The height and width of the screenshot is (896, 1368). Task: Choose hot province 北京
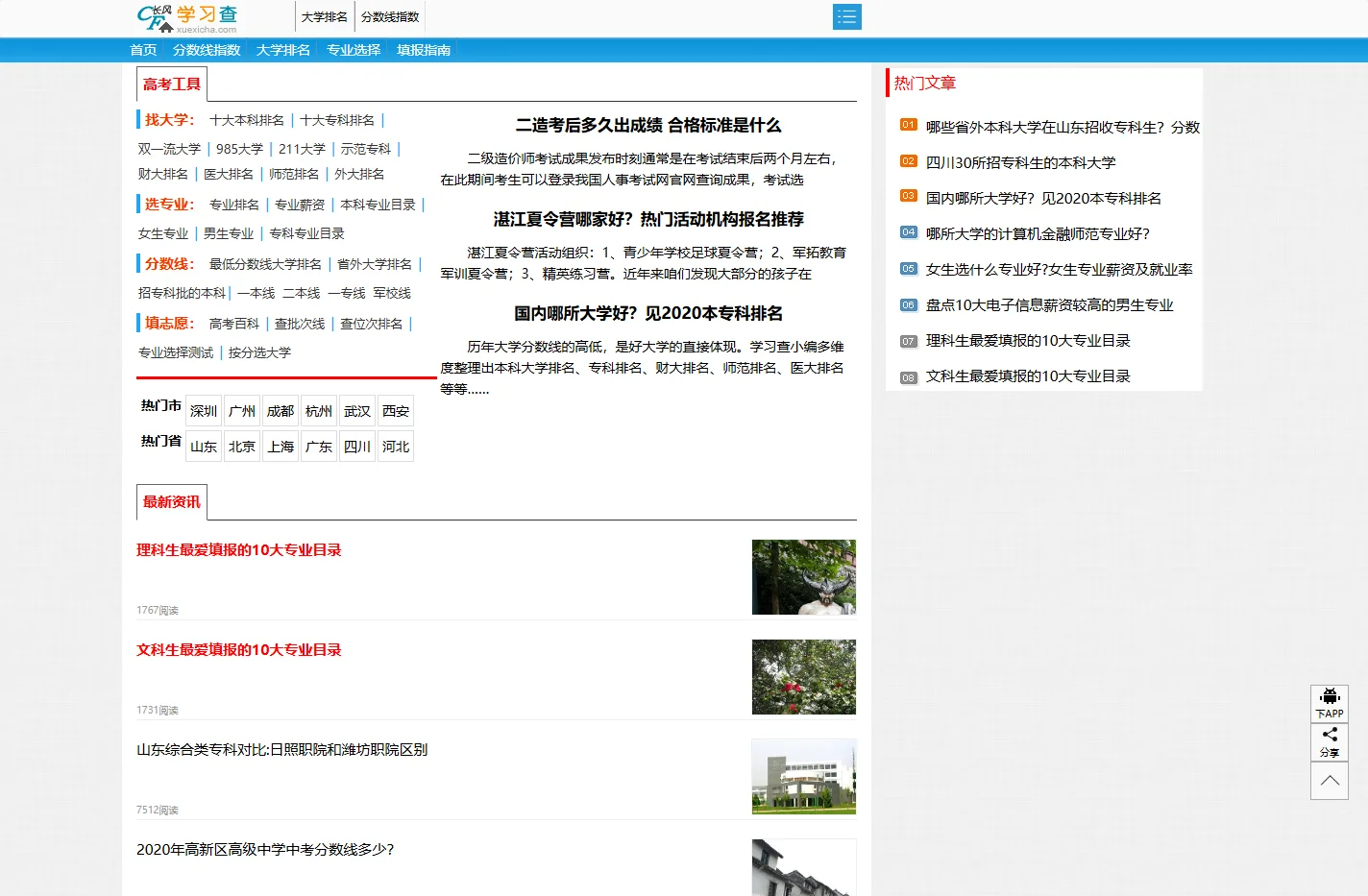click(x=242, y=447)
